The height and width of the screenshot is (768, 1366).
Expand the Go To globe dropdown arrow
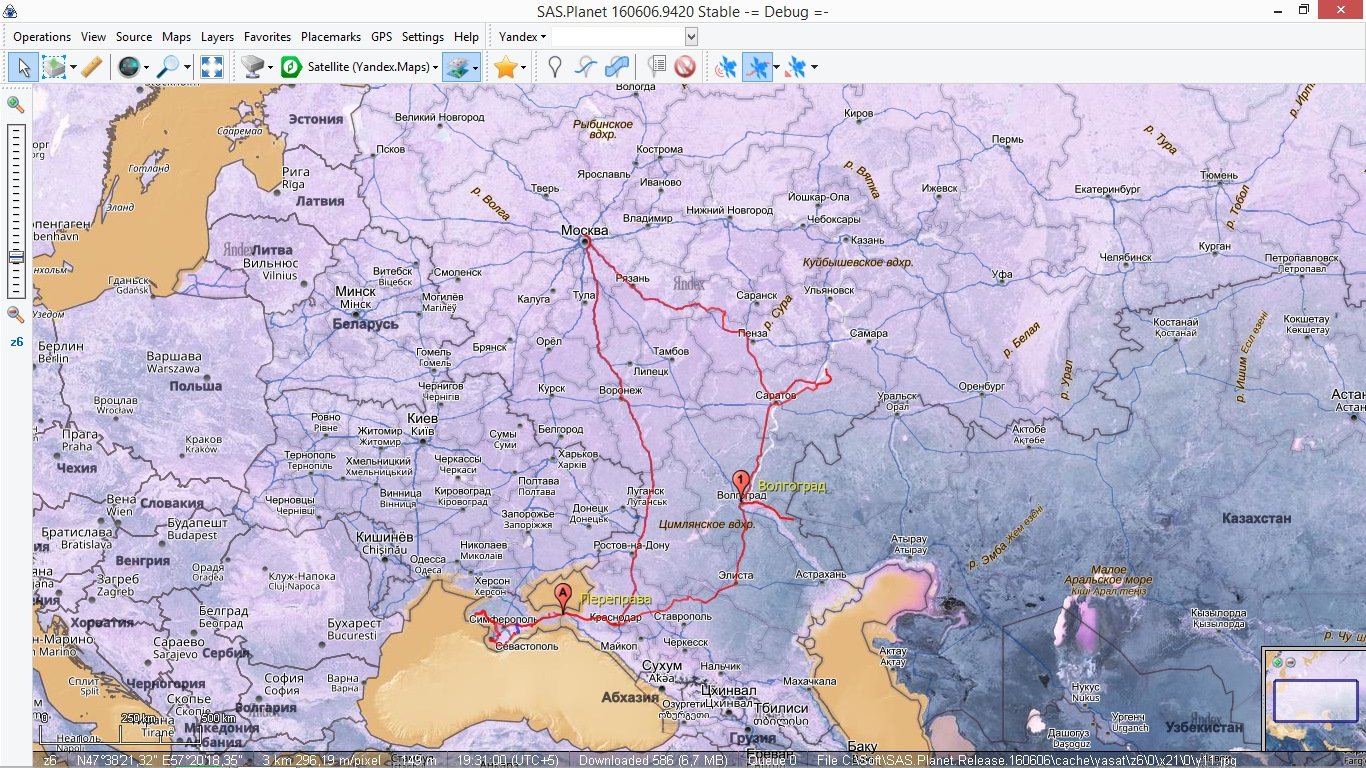tap(147, 68)
